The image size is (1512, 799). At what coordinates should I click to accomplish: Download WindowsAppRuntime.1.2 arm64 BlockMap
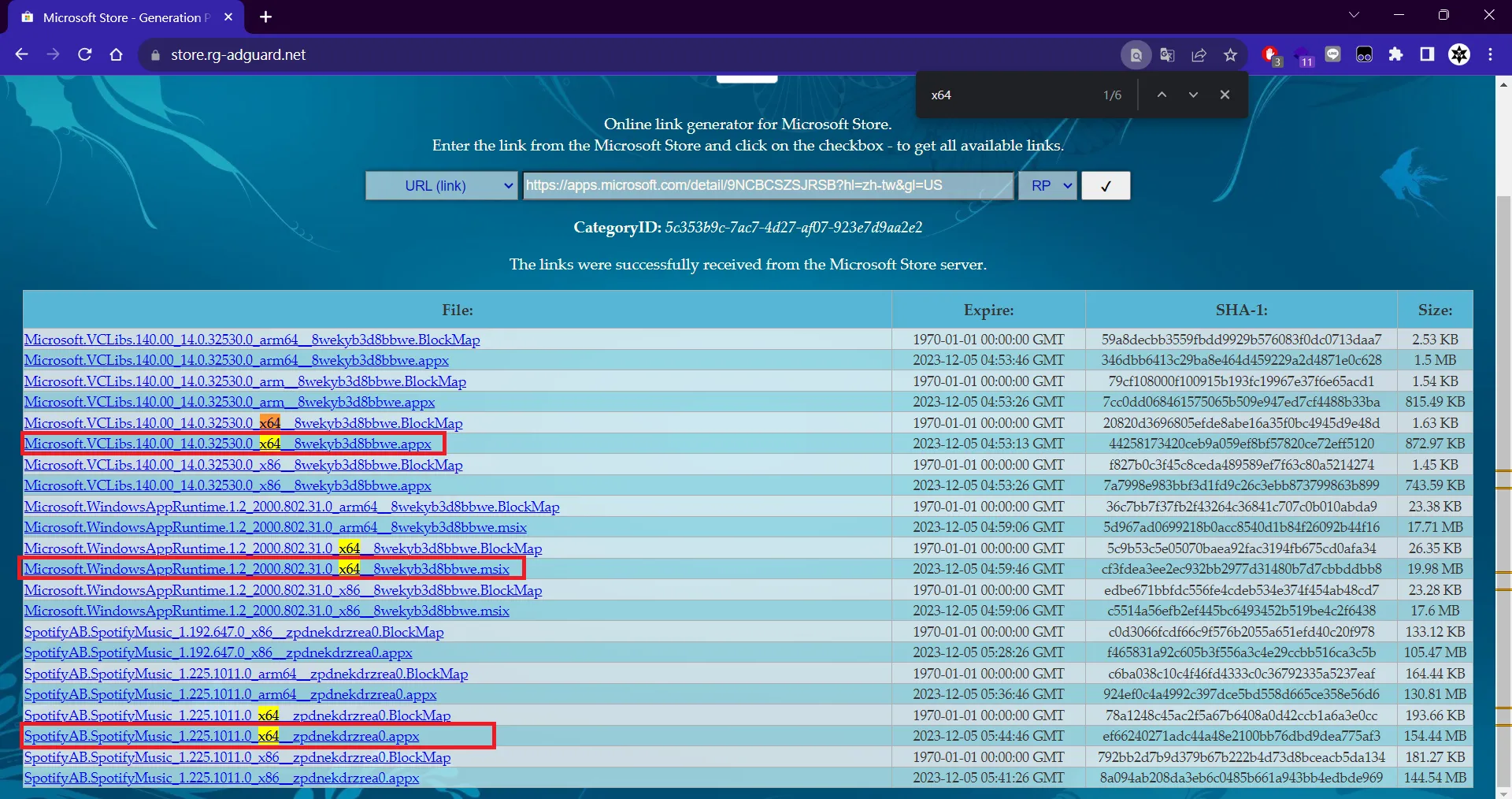tap(291, 507)
